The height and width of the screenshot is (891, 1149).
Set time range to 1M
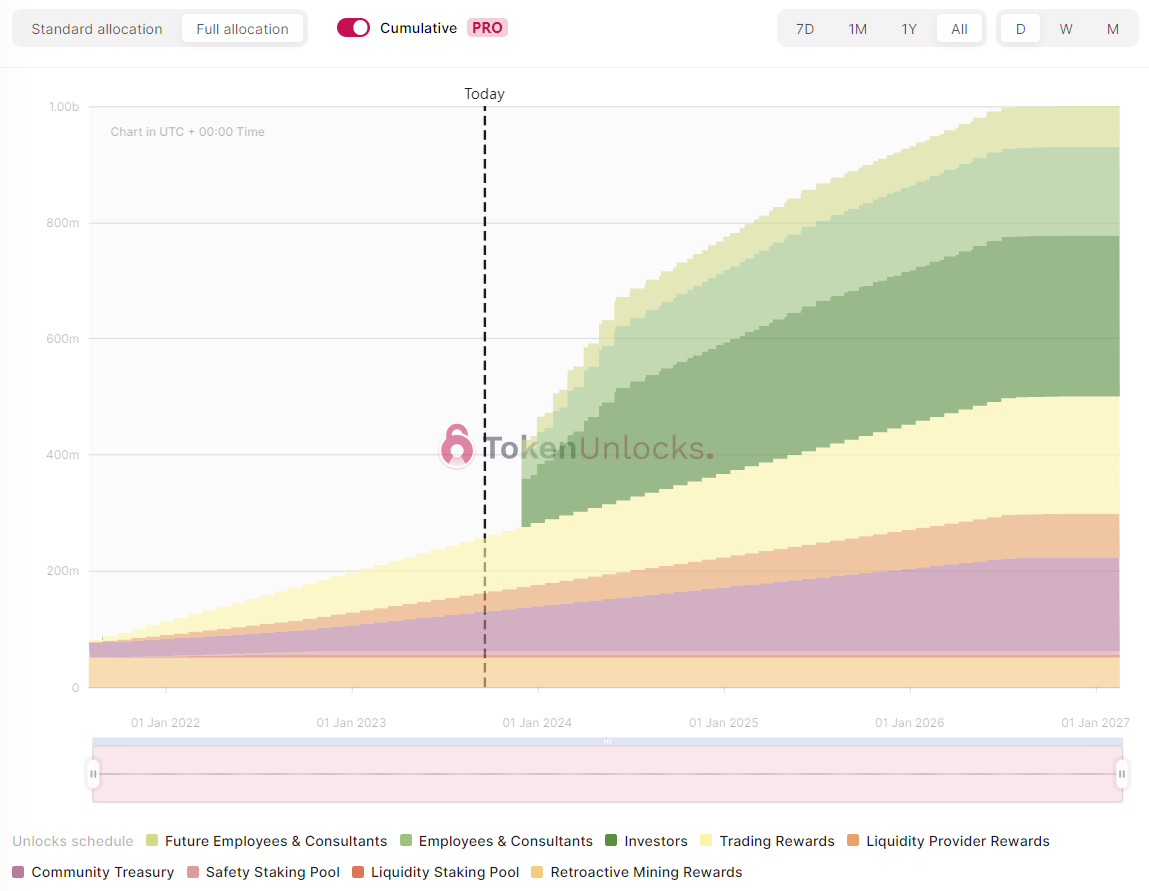[857, 29]
